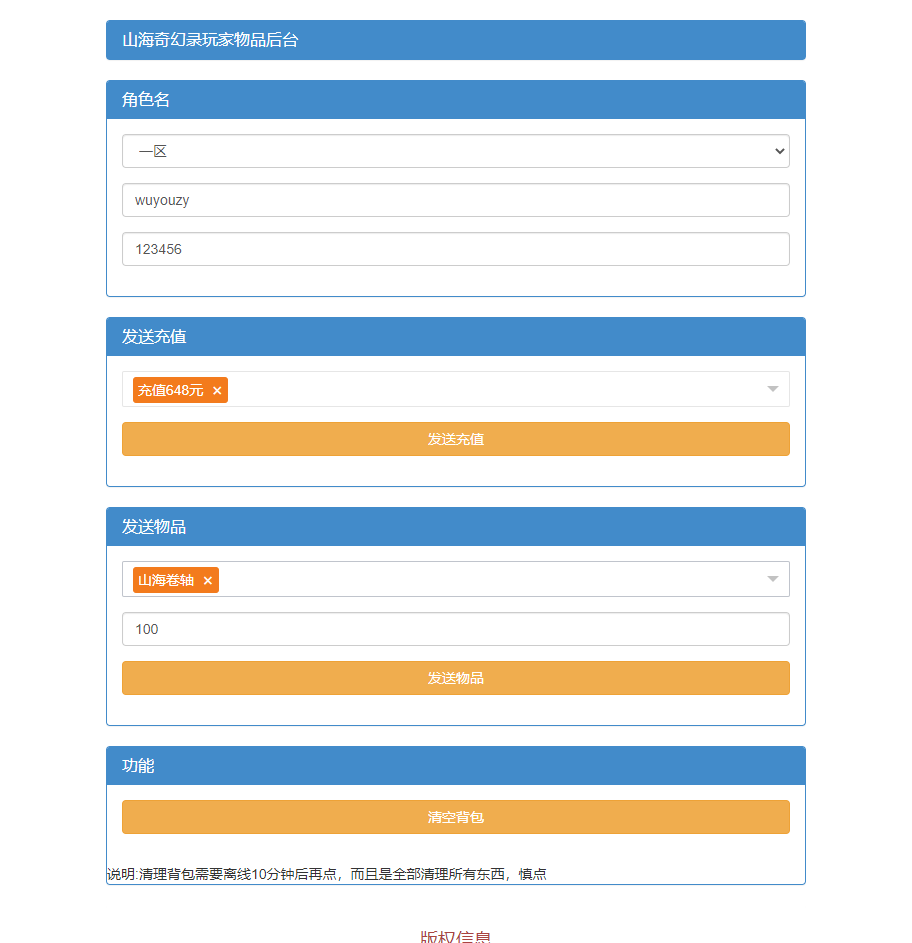
Task: Expand the item selection dropdown arrow
Action: pyautogui.click(x=772, y=579)
